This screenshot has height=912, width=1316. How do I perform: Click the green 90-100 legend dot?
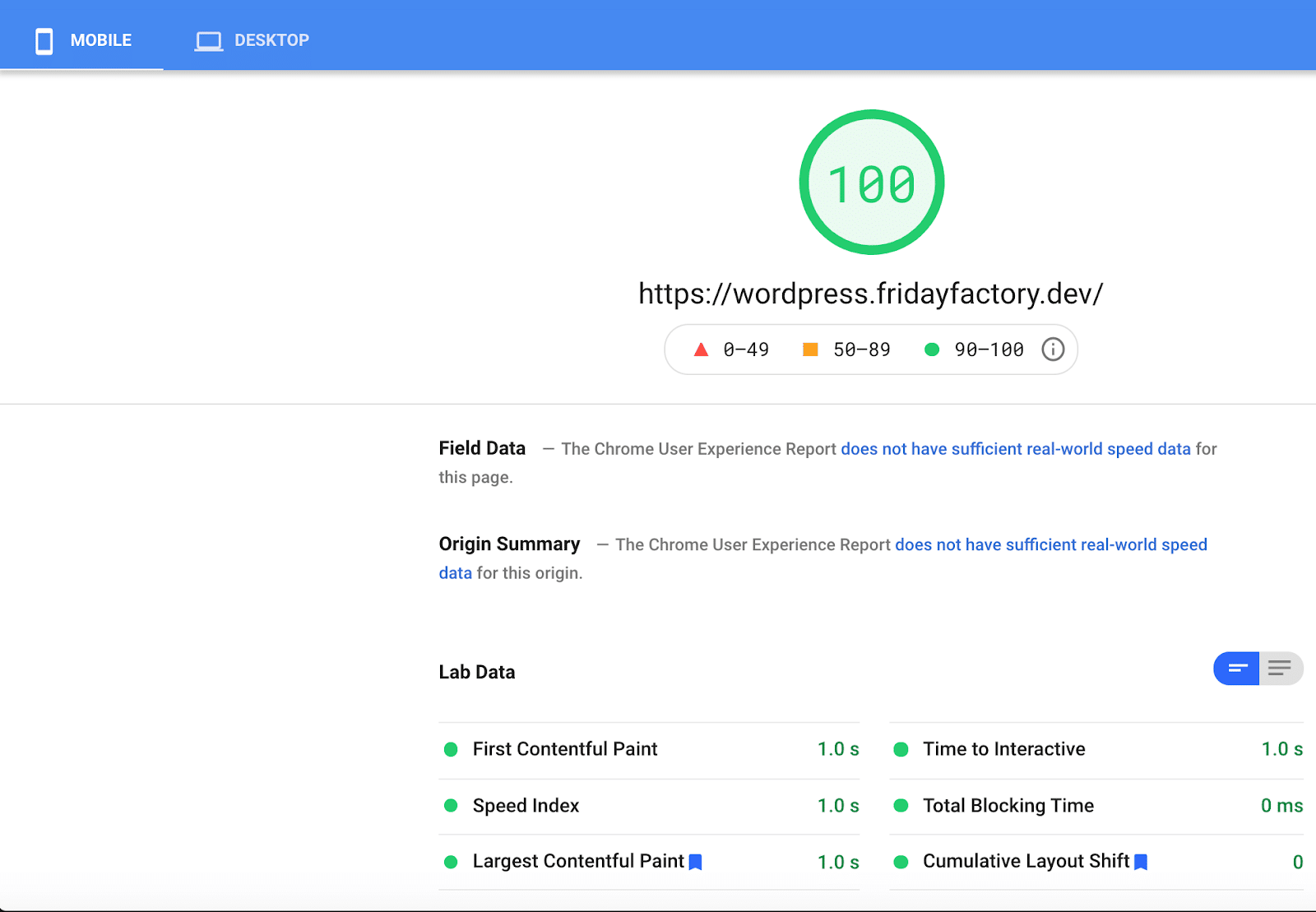[x=932, y=350]
